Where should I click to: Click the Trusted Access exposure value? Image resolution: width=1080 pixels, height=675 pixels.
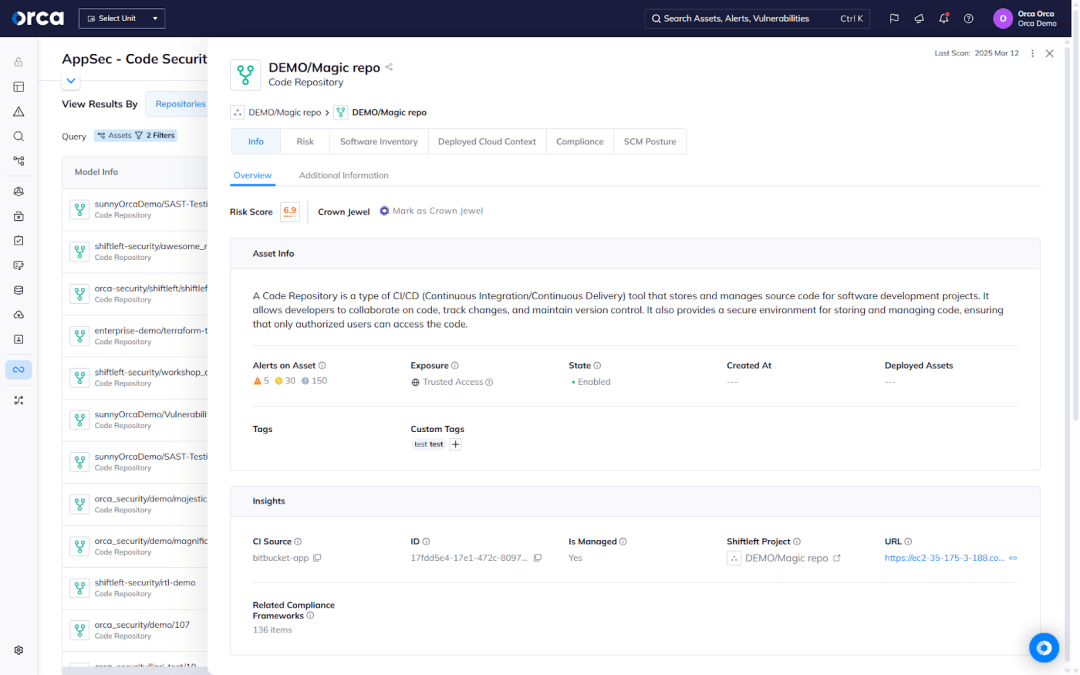[x=453, y=382]
